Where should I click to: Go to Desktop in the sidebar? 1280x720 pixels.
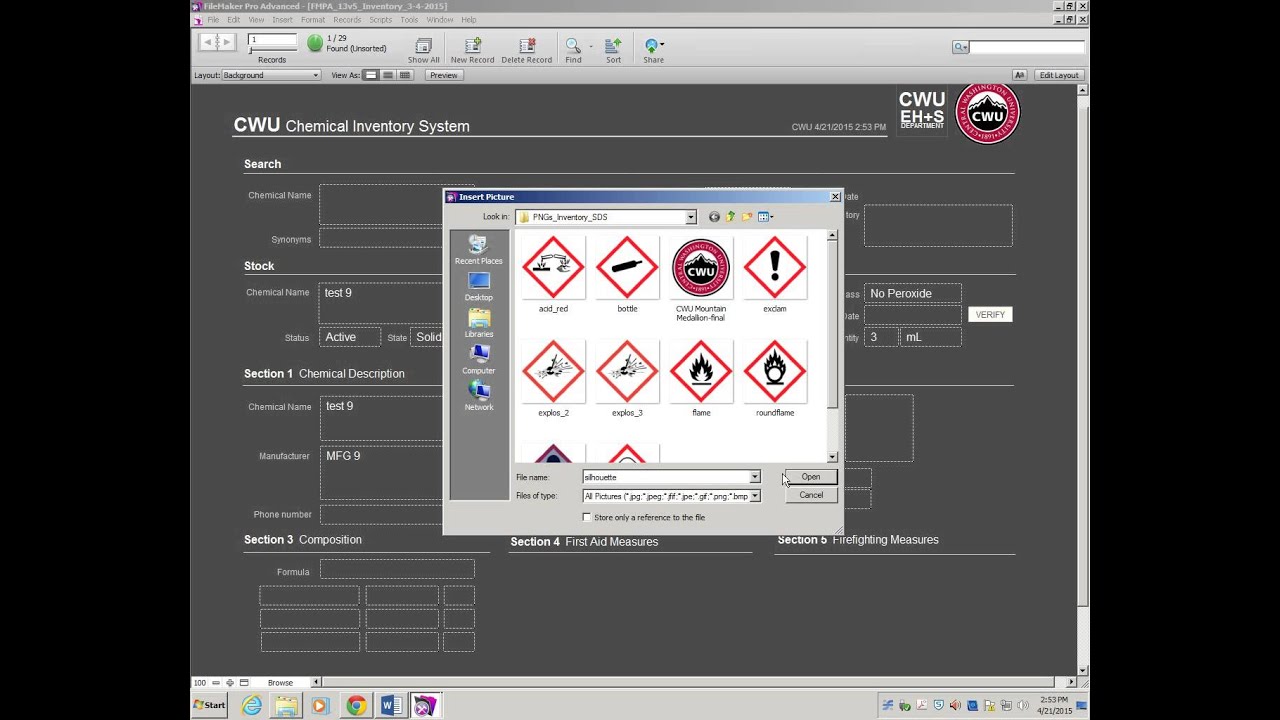478,287
